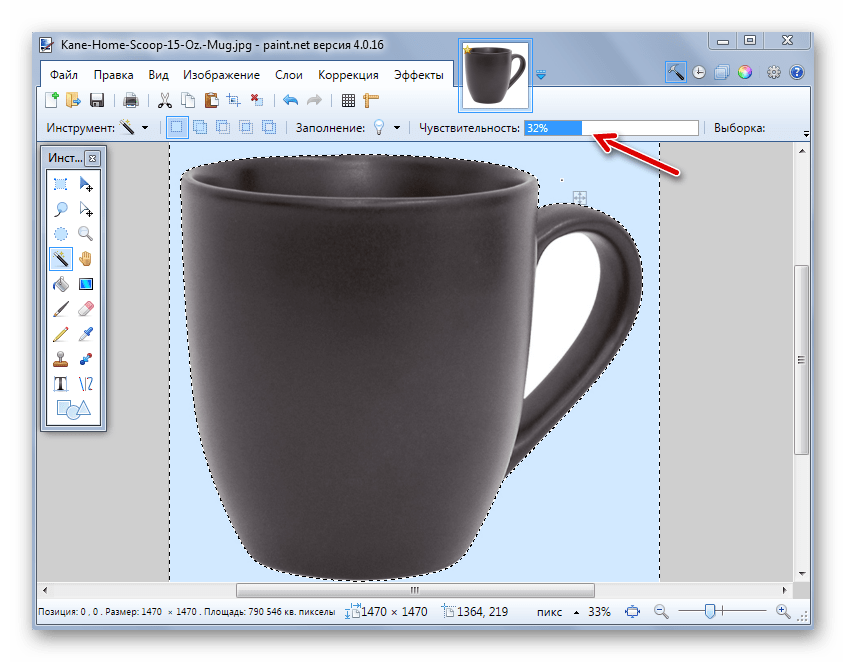846x662 pixels.
Task: Click the Crop to Selection icon
Action: tap(233, 100)
